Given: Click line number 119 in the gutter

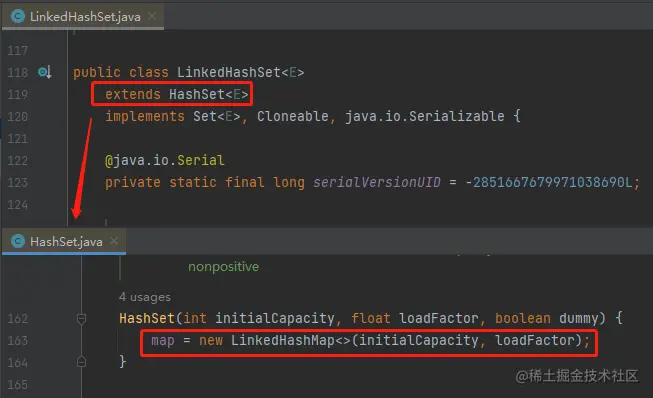Looking at the screenshot, I should pyautogui.click(x=17, y=95).
